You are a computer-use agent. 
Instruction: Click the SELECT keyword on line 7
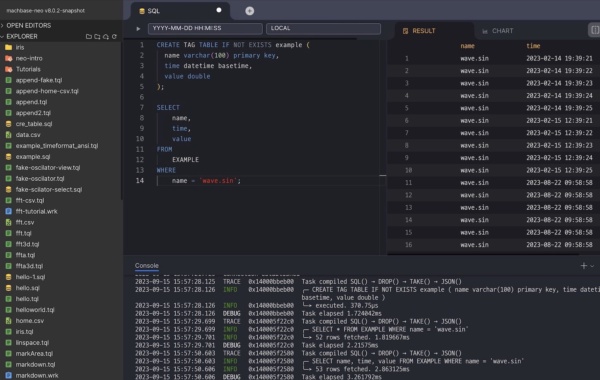[x=168, y=108]
